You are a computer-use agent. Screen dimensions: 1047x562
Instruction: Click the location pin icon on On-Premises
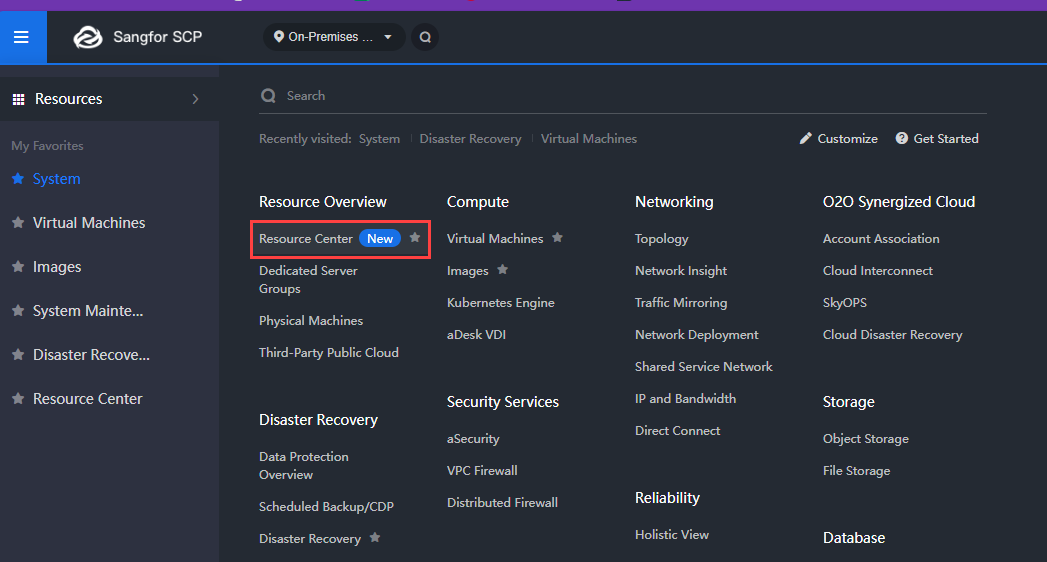(279, 37)
